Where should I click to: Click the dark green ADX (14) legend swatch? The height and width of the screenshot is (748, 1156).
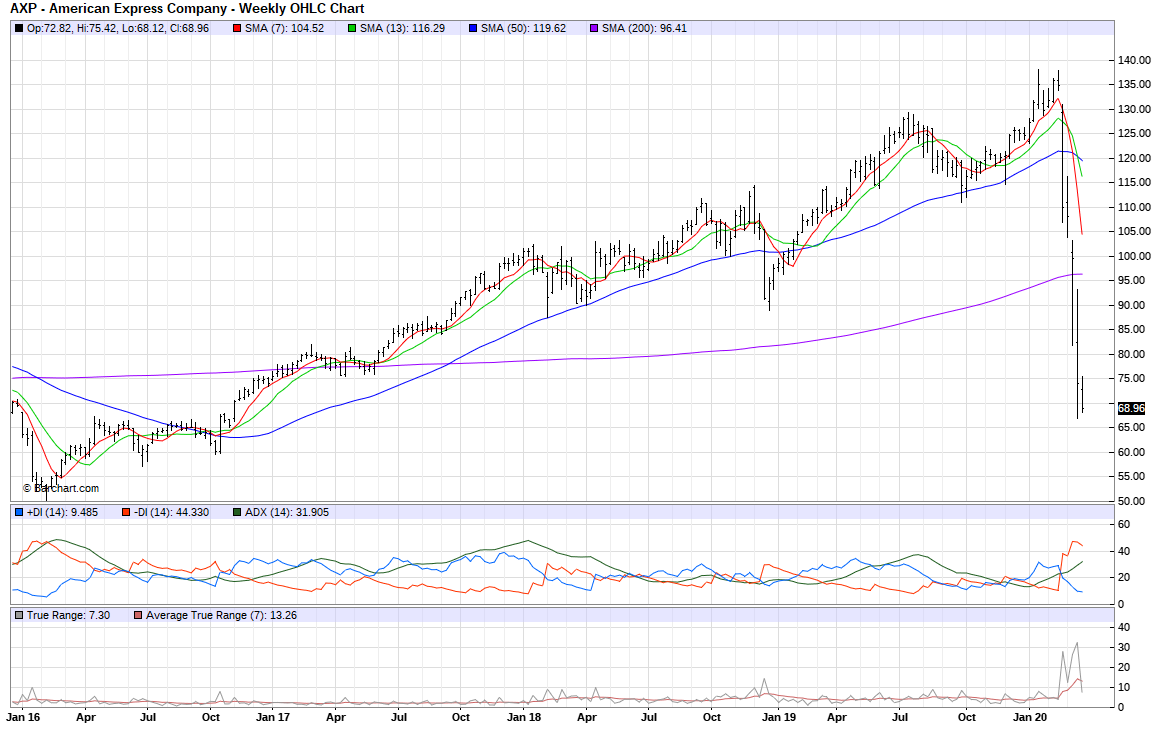pyautogui.click(x=237, y=512)
